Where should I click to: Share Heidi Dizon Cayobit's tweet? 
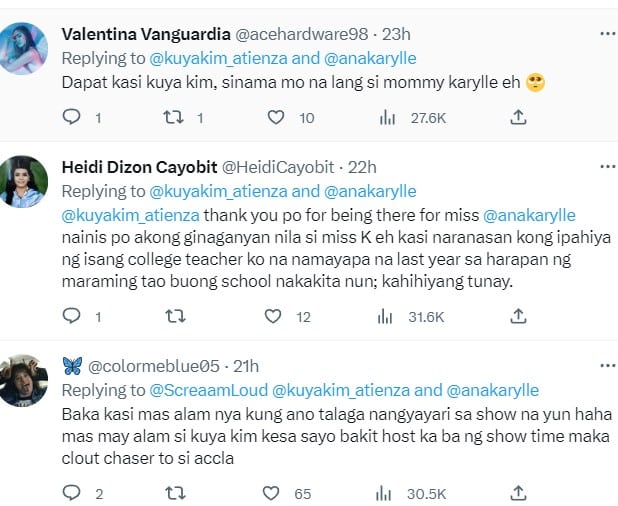coord(518,317)
